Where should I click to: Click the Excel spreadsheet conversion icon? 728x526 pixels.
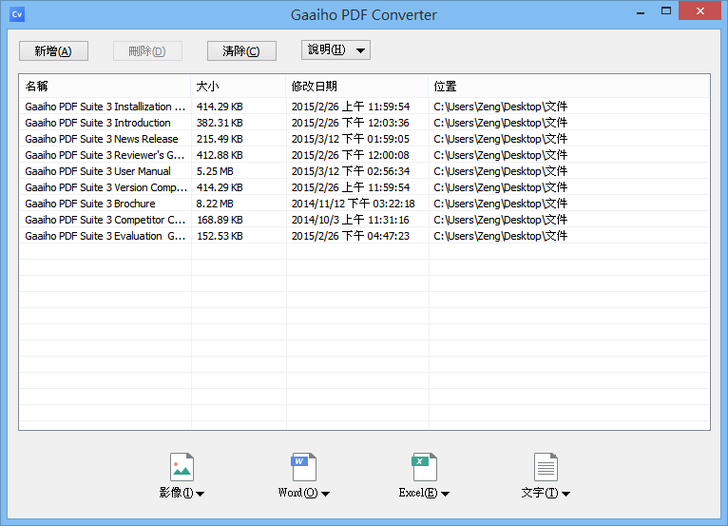pos(424,467)
